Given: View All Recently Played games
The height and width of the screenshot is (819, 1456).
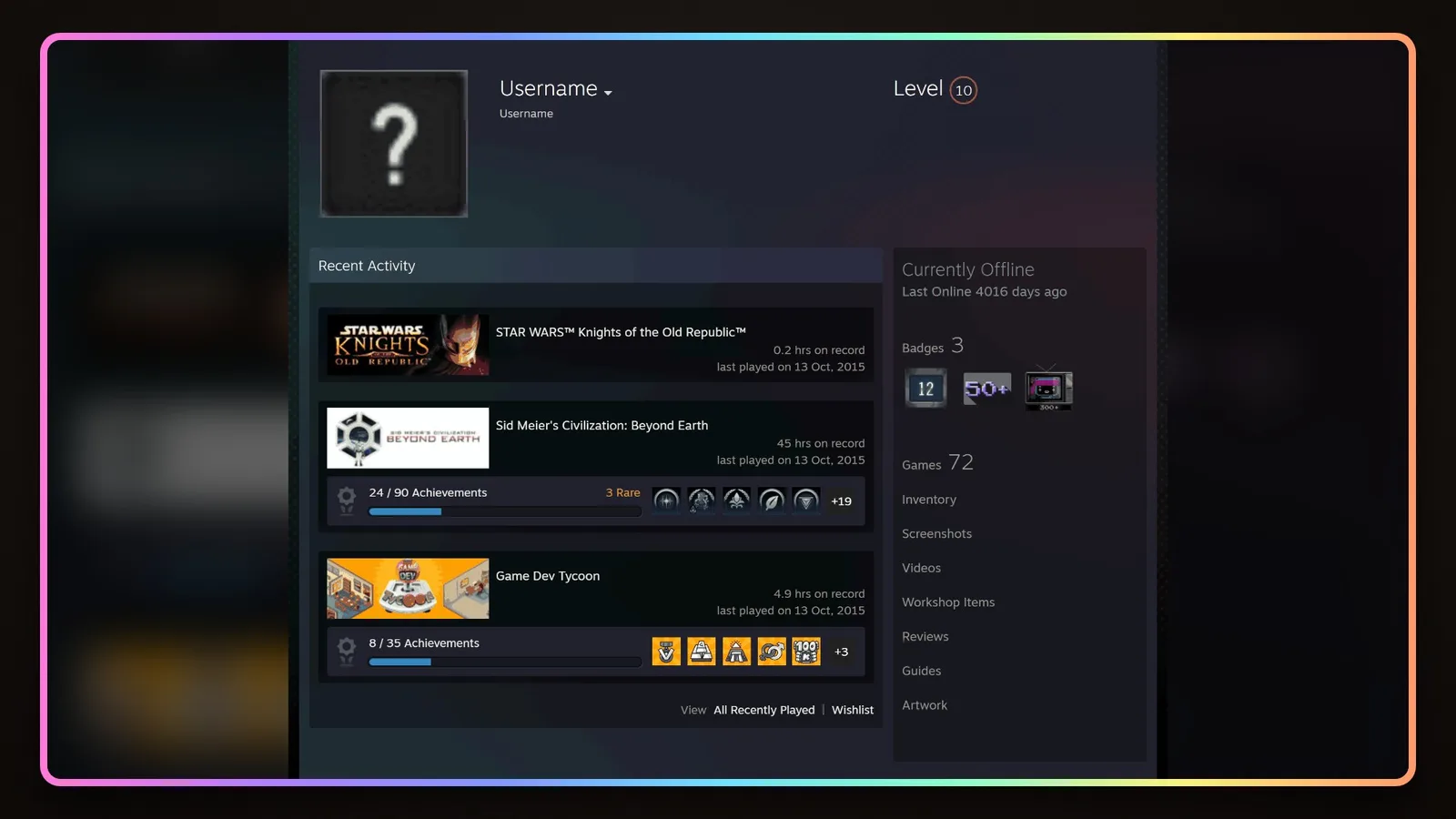Looking at the screenshot, I should tap(764, 710).
